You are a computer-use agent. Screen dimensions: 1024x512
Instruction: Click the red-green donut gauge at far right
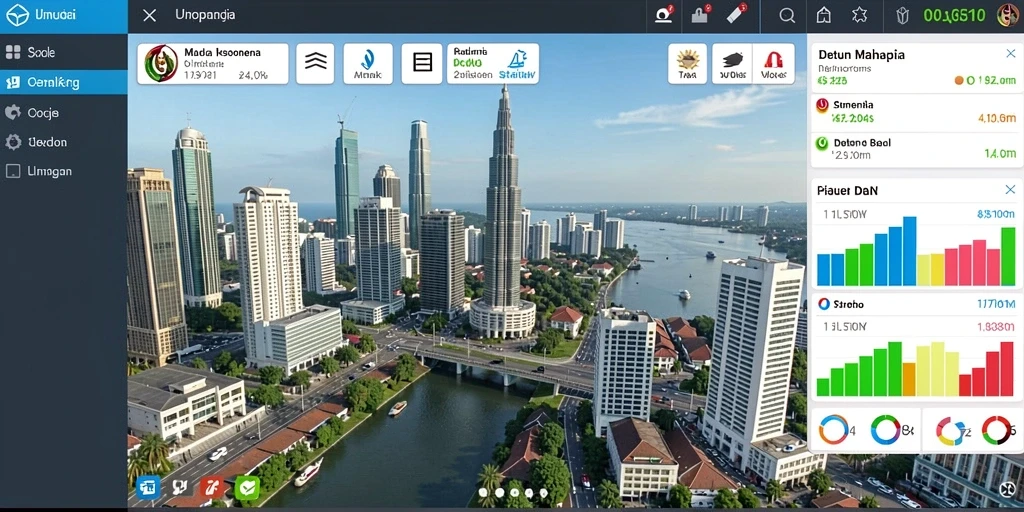coord(997,430)
